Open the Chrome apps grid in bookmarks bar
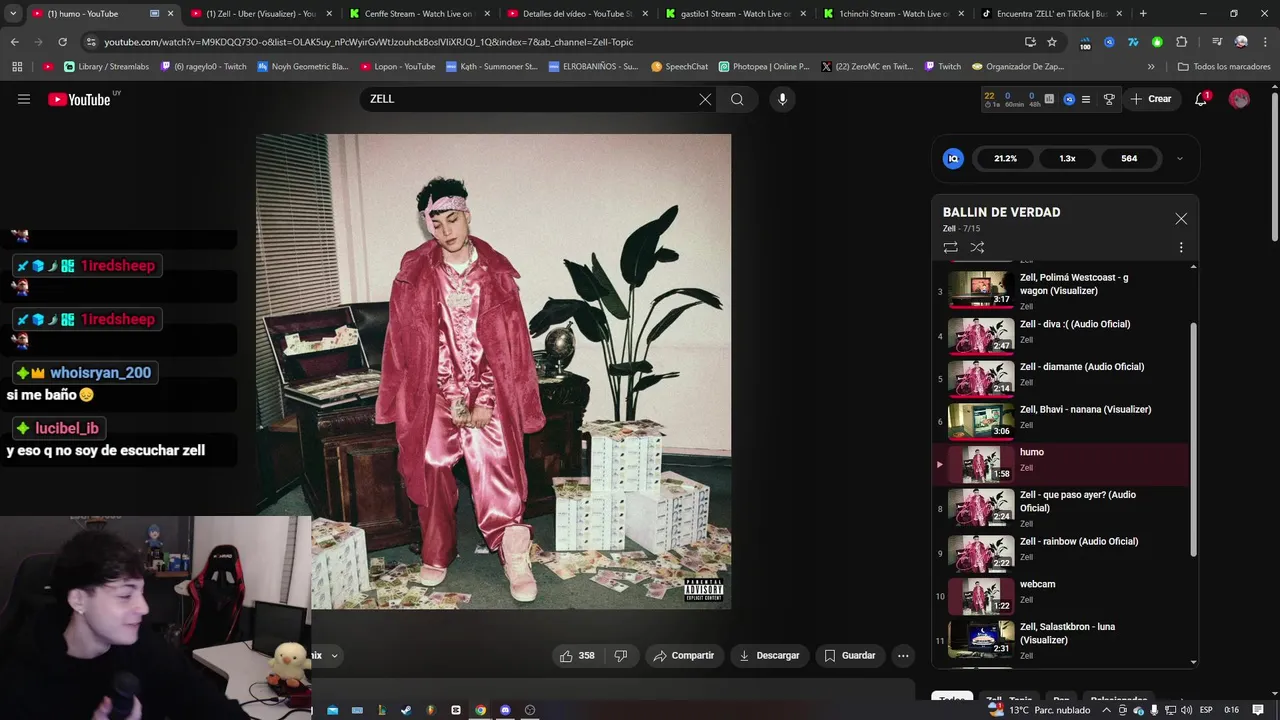This screenshot has width=1280, height=720. tap(17, 66)
